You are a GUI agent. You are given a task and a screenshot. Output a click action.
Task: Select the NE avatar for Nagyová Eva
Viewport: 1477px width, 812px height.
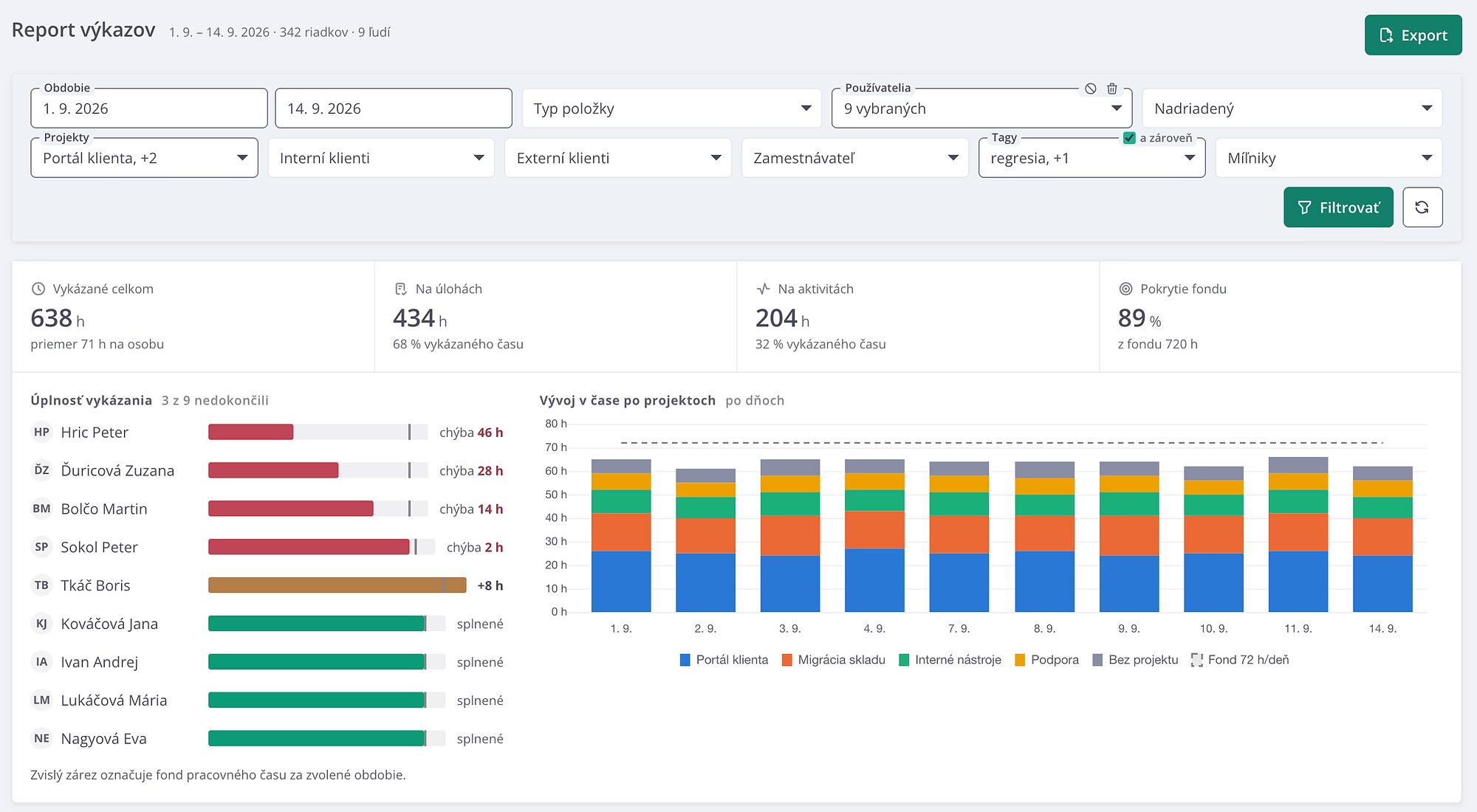pos(42,740)
